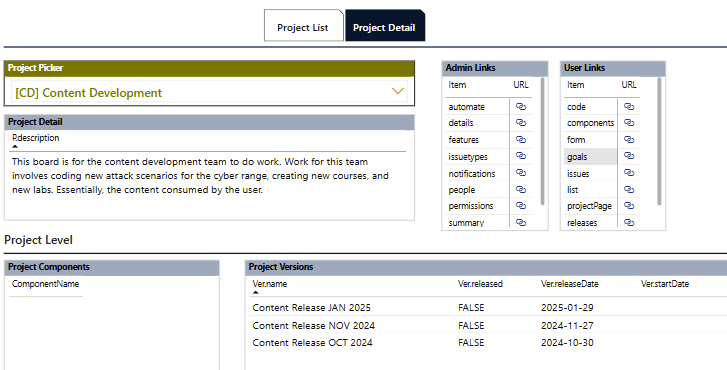Click the User Links URL column header

629,85
